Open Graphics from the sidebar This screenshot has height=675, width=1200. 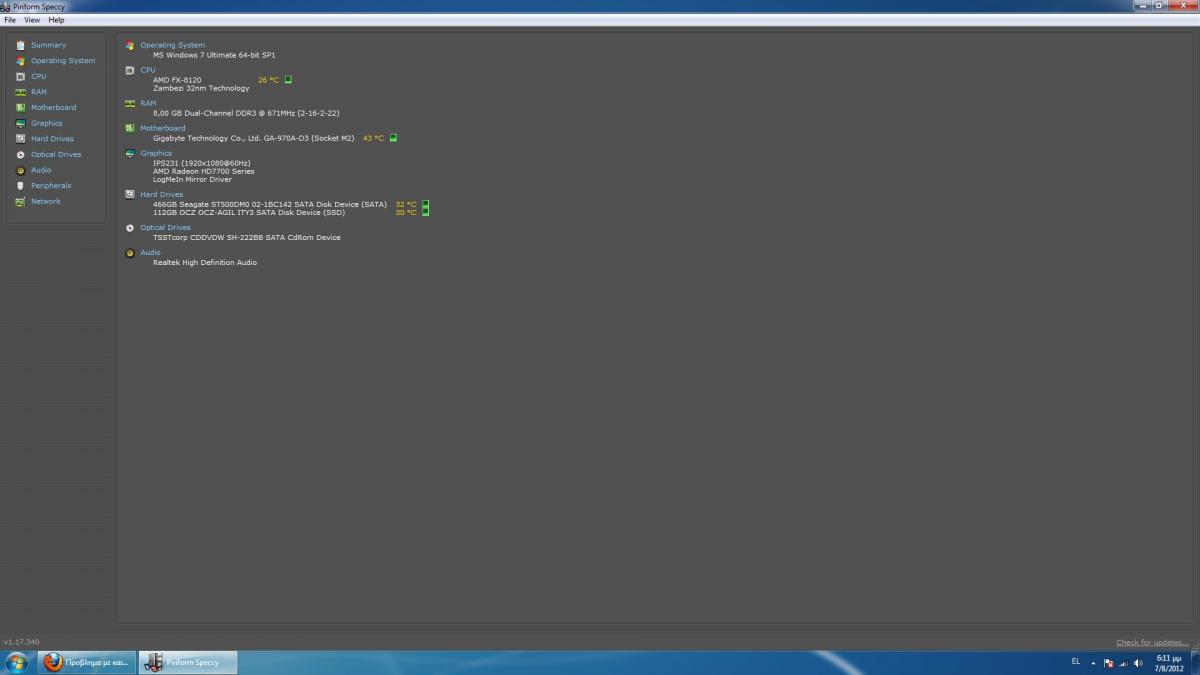click(46, 123)
